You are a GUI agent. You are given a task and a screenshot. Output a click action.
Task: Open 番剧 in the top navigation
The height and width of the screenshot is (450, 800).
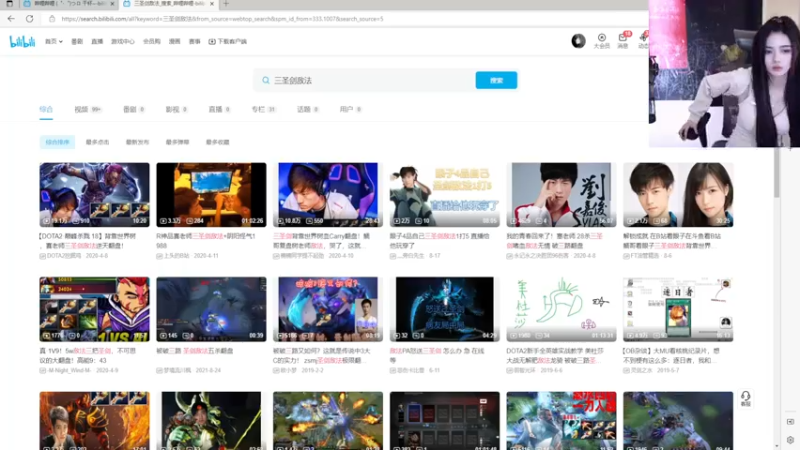[77, 41]
